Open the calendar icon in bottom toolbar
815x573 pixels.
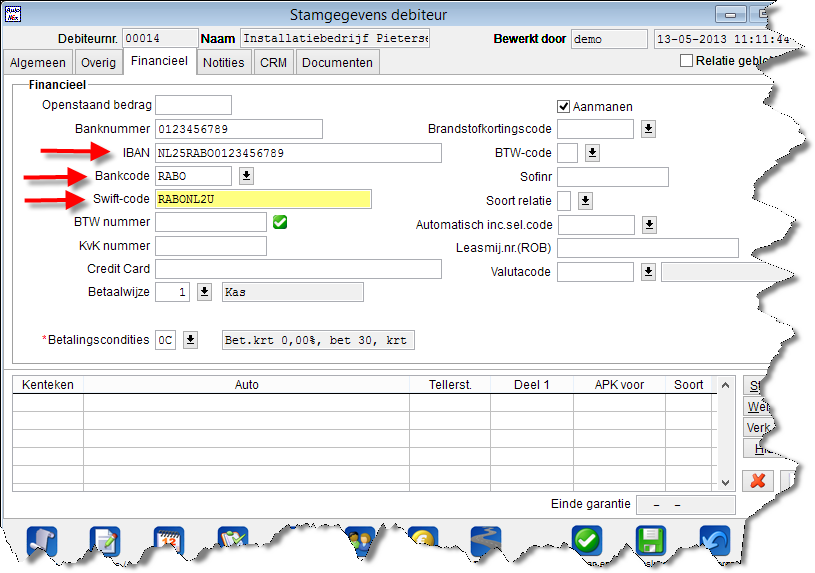click(169, 541)
